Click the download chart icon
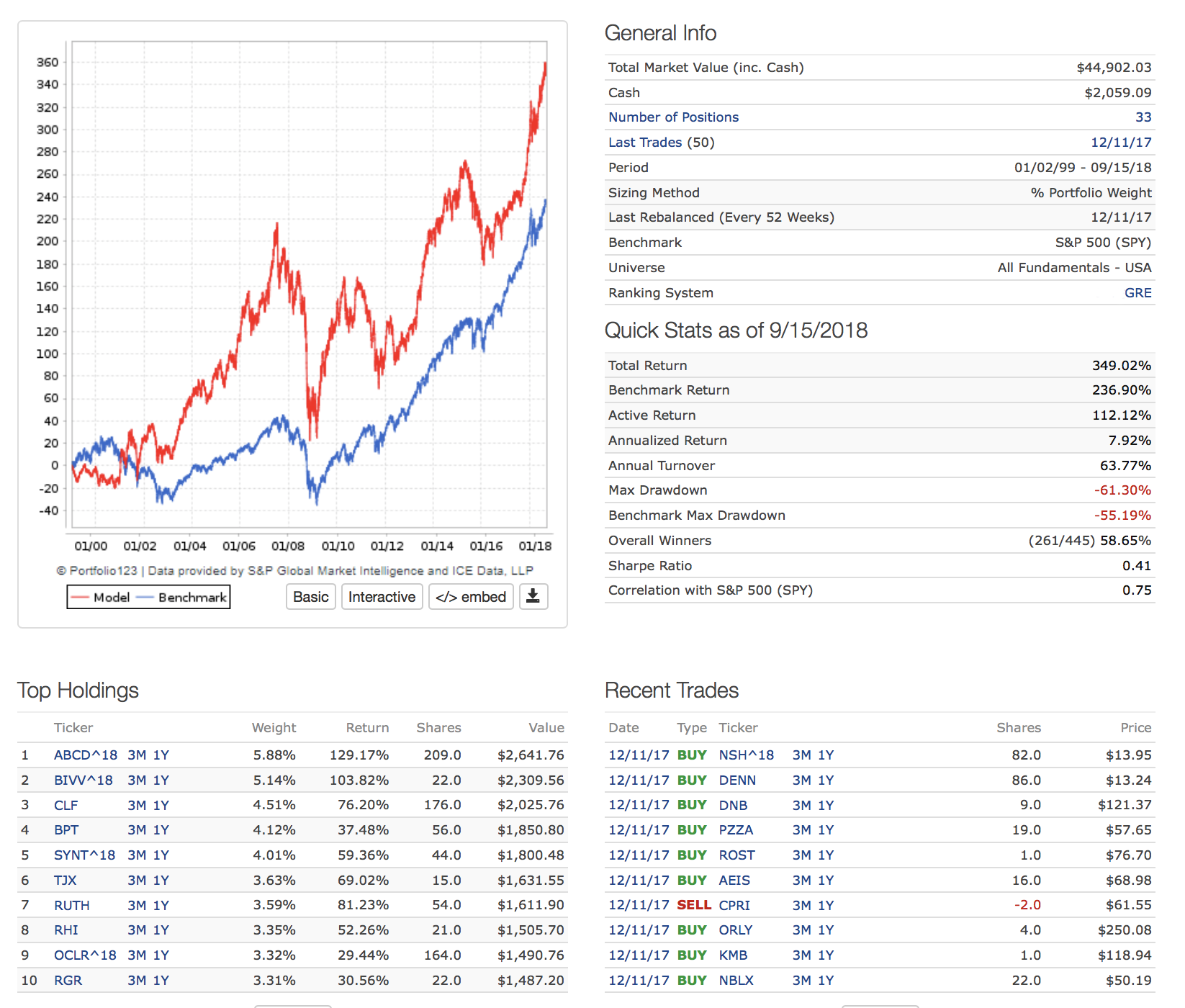Screen dimensions: 1185x1008 coord(533,596)
